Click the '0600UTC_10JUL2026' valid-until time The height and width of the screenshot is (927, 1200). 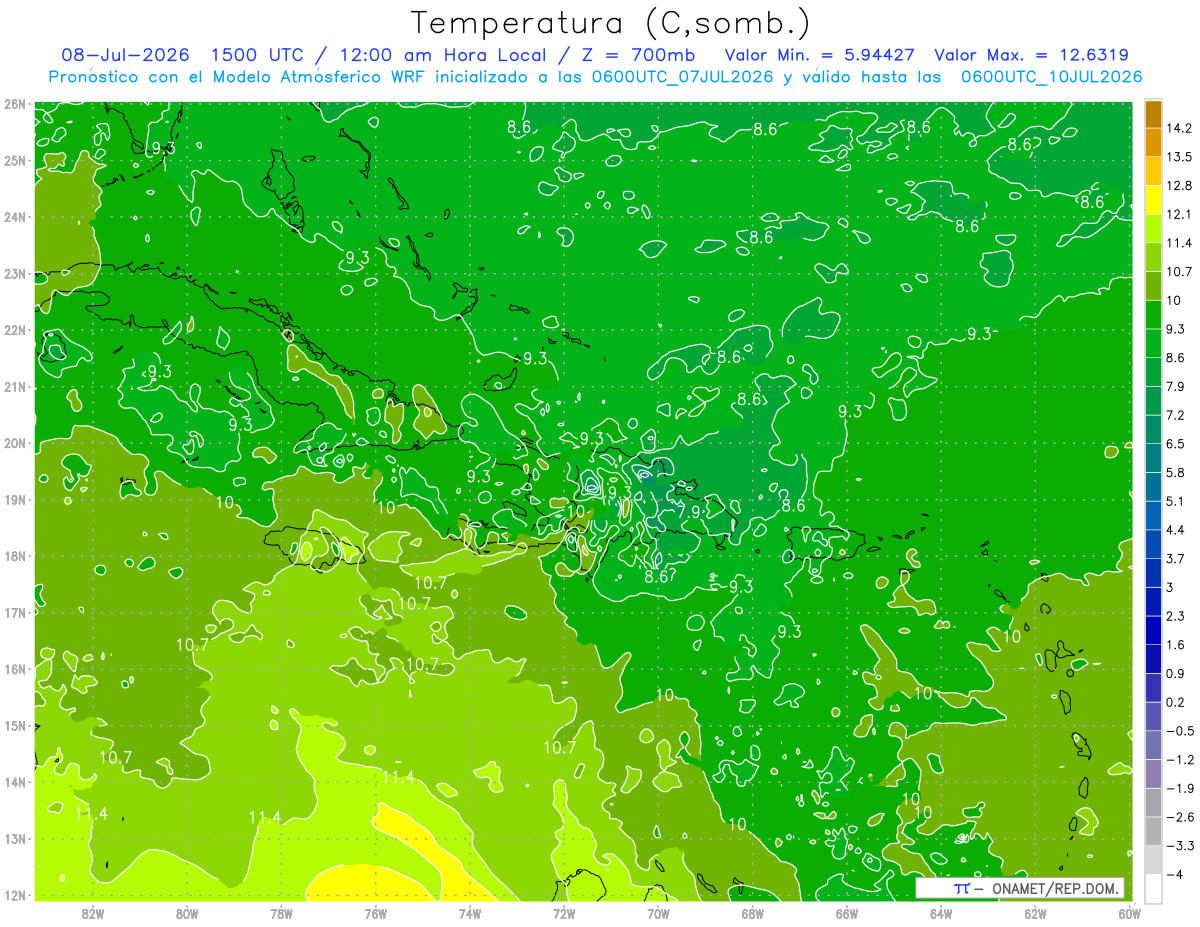pyautogui.click(x=1051, y=77)
